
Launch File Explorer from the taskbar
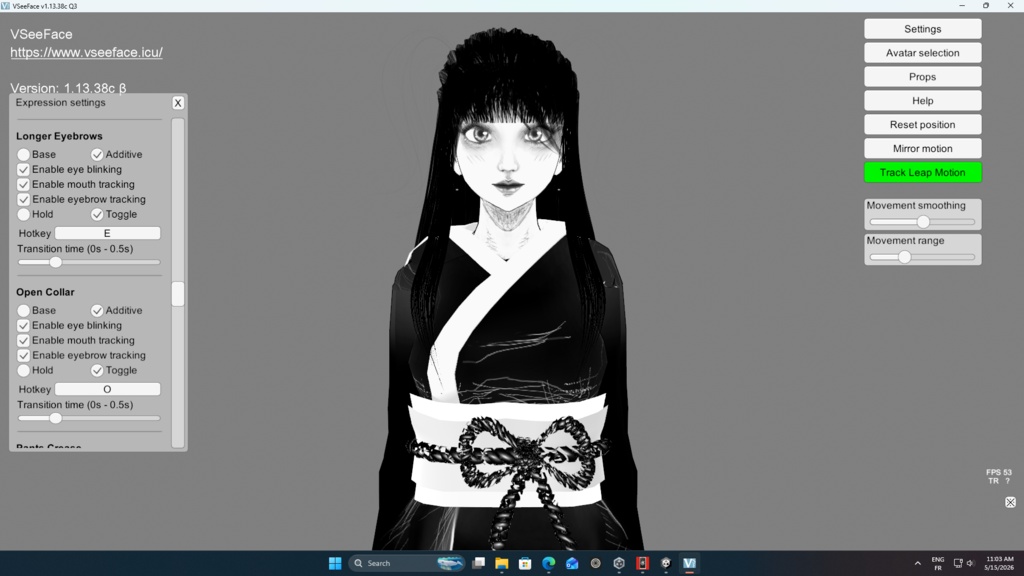pyautogui.click(x=502, y=563)
